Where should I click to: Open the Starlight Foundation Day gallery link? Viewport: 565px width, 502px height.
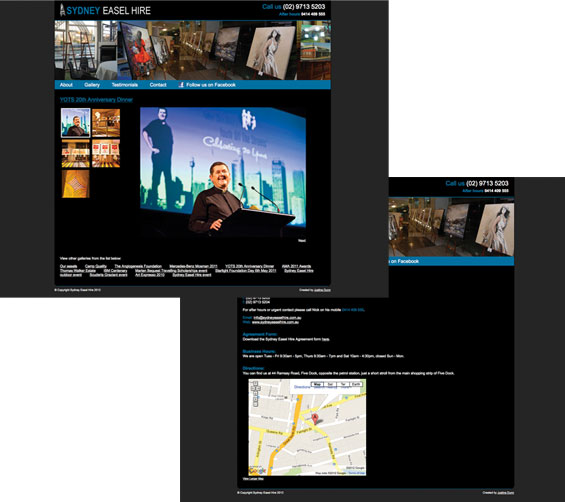pos(246,271)
